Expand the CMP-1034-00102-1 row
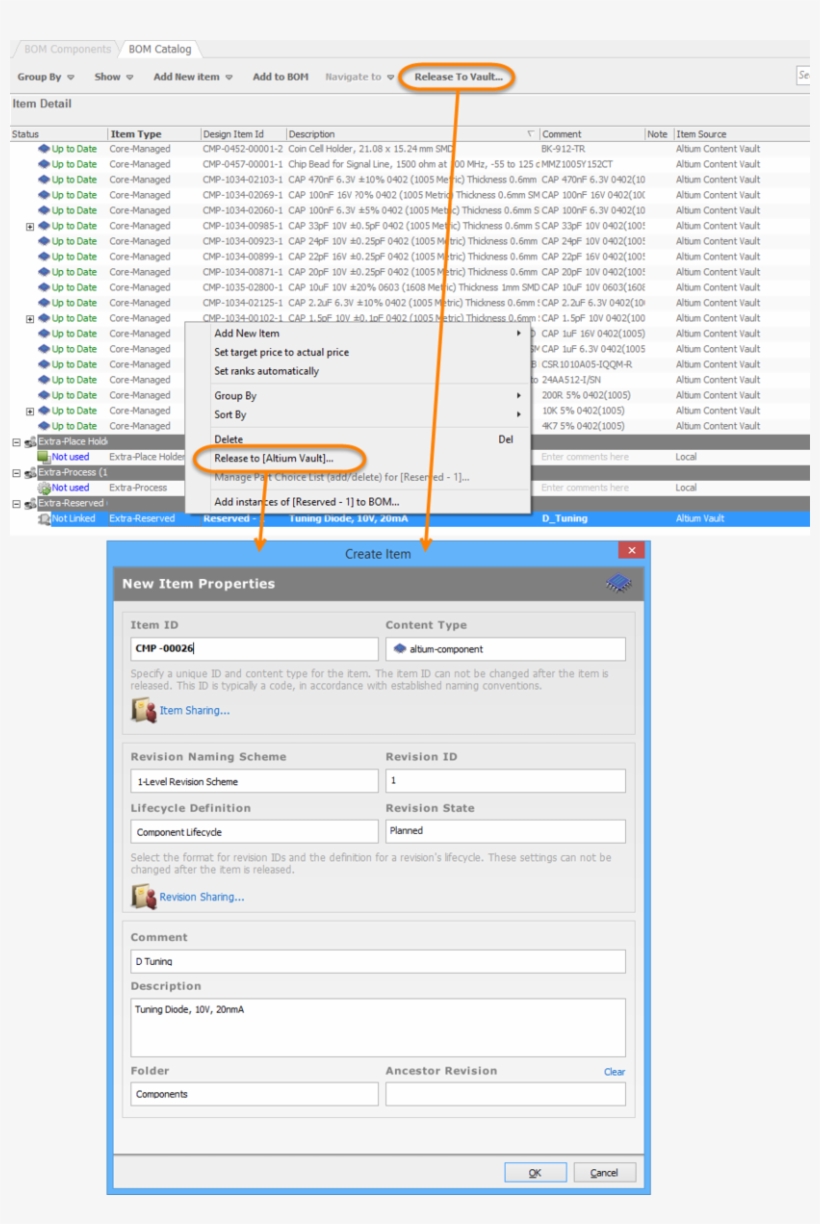The height and width of the screenshot is (1224, 820). tap(30, 319)
